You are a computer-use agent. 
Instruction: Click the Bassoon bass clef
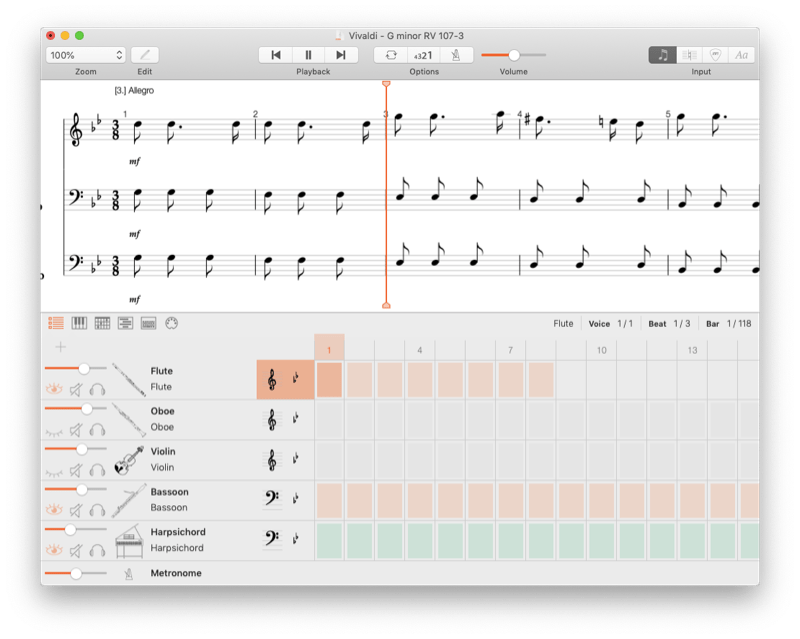[x=272, y=499]
